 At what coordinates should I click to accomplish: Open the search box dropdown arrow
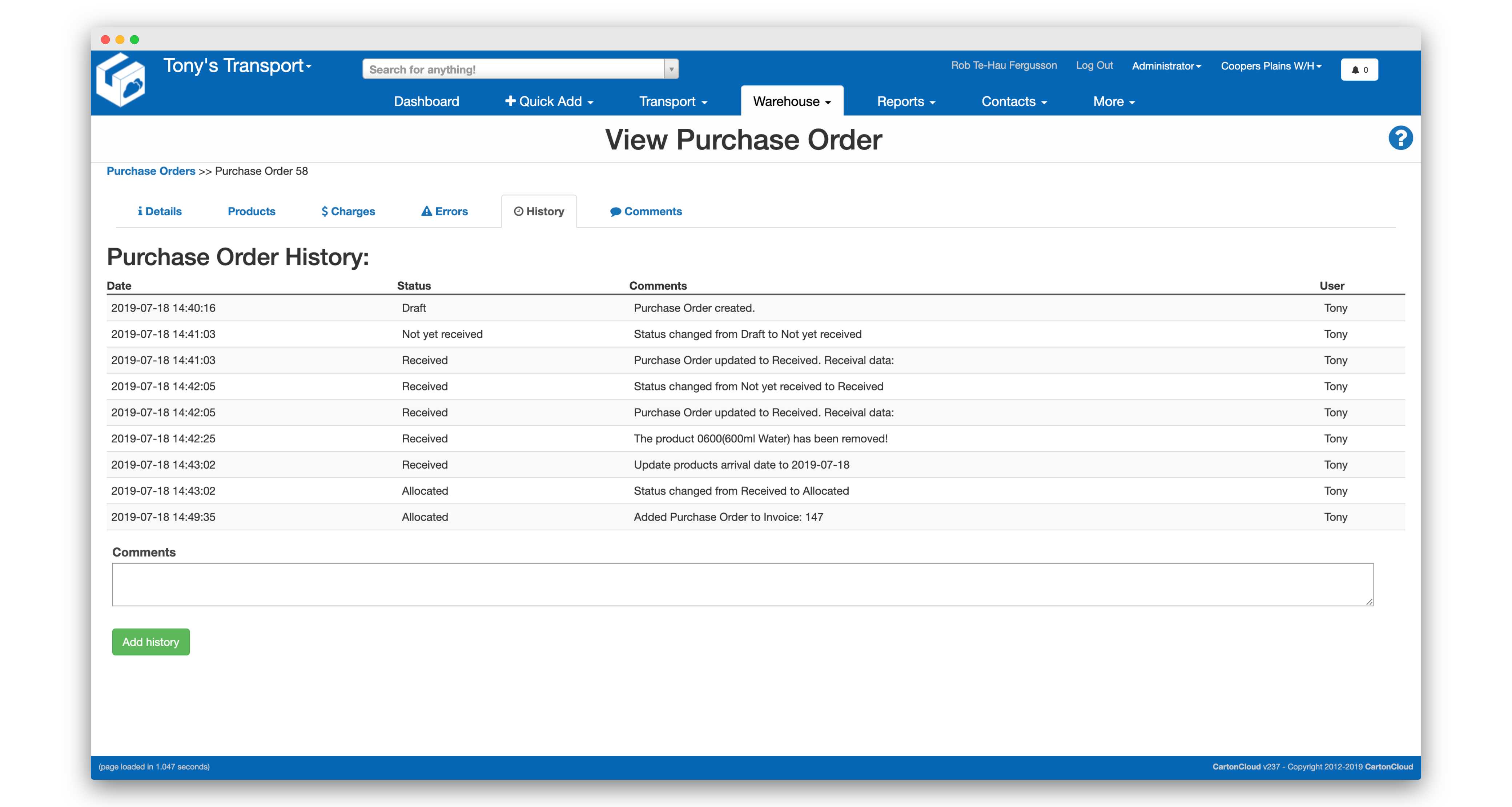[x=671, y=69]
